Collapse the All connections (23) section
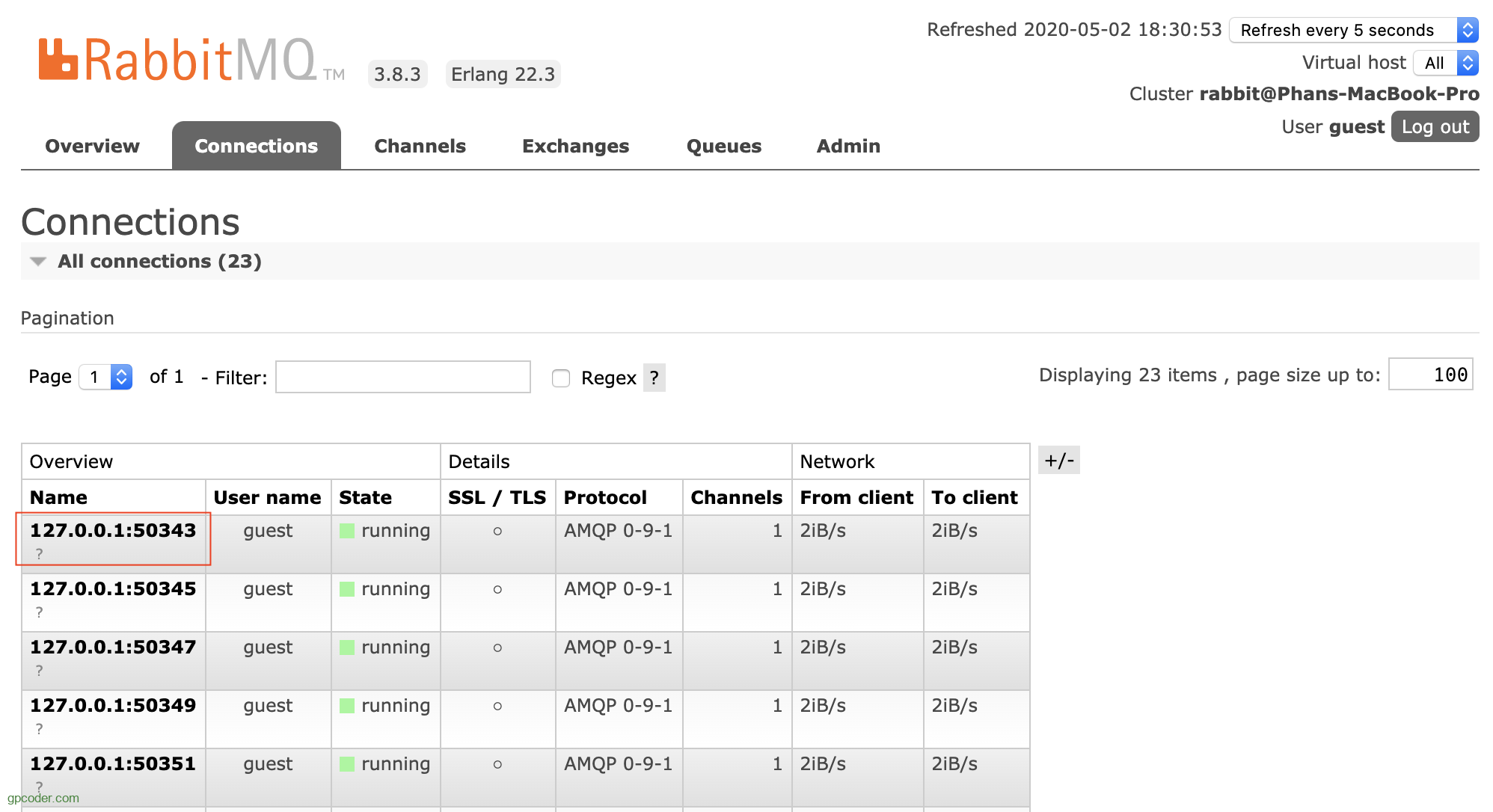 (x=37, y=261)
